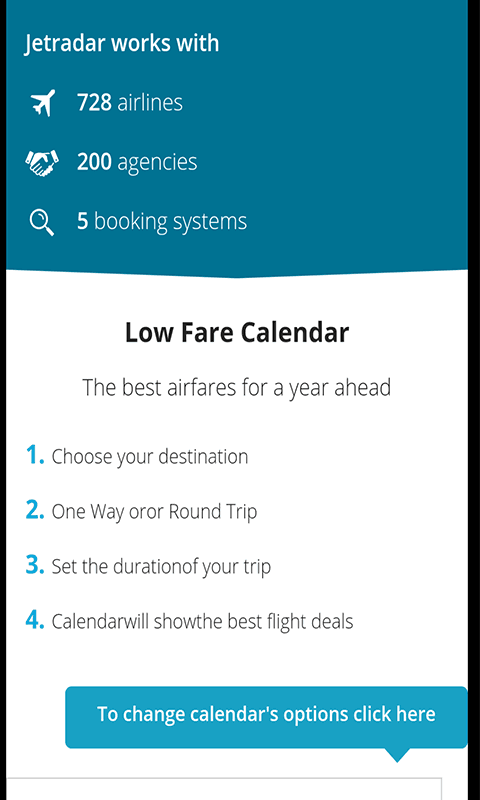Click the '728 airlines' text
This screenshot has width=480, height=800.
[130, 103]
